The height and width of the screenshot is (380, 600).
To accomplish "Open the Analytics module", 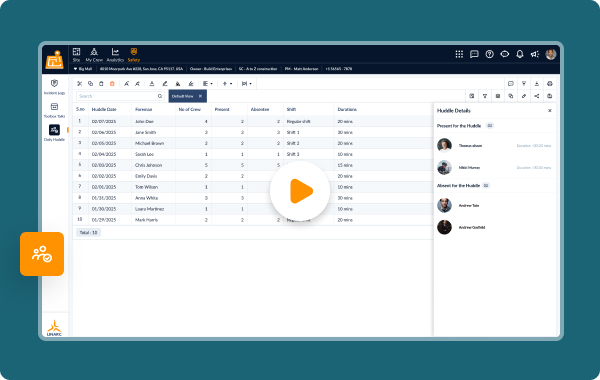I will [115, 55].
